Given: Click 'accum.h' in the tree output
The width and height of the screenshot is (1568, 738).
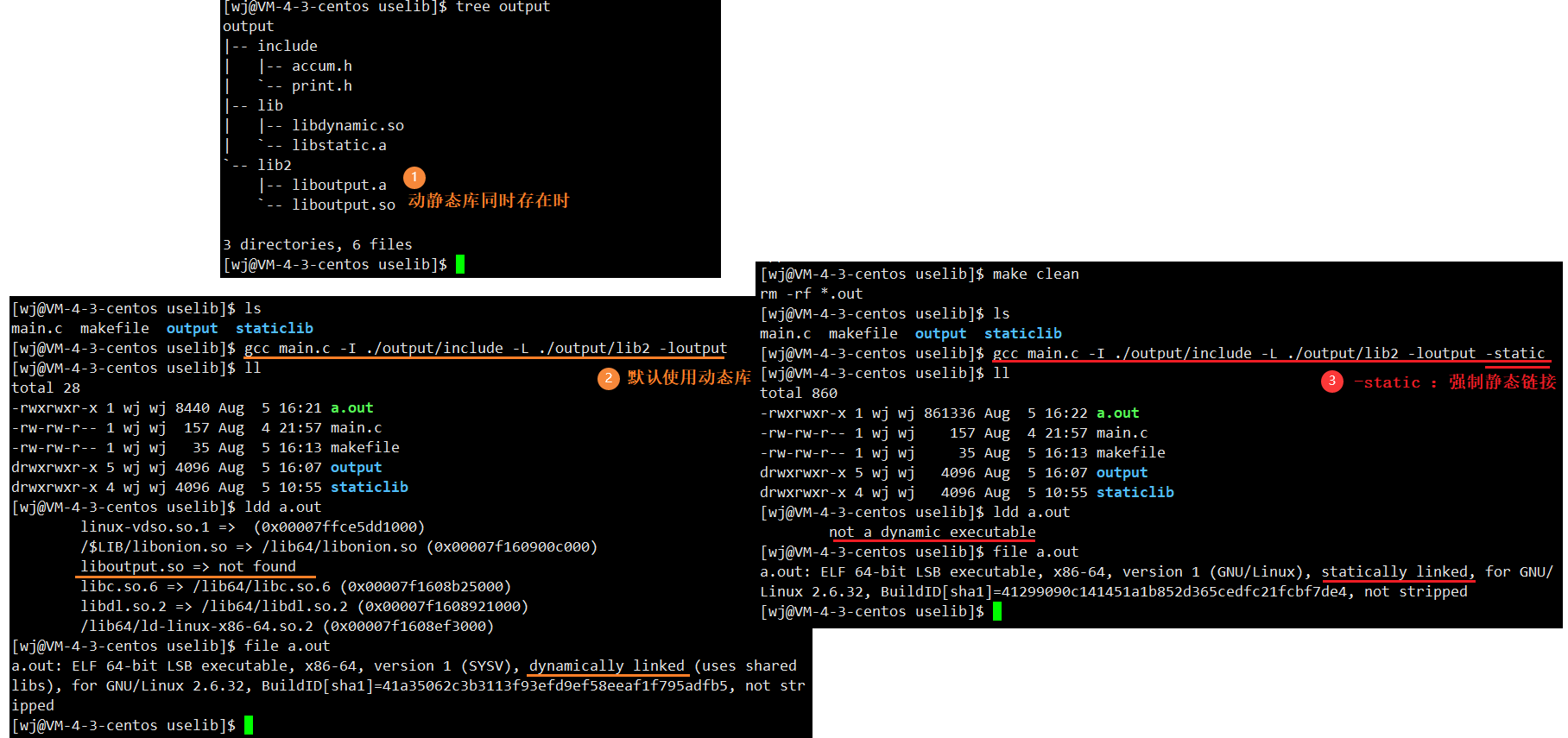Looking at the screenshot, I should click(322, 66).
